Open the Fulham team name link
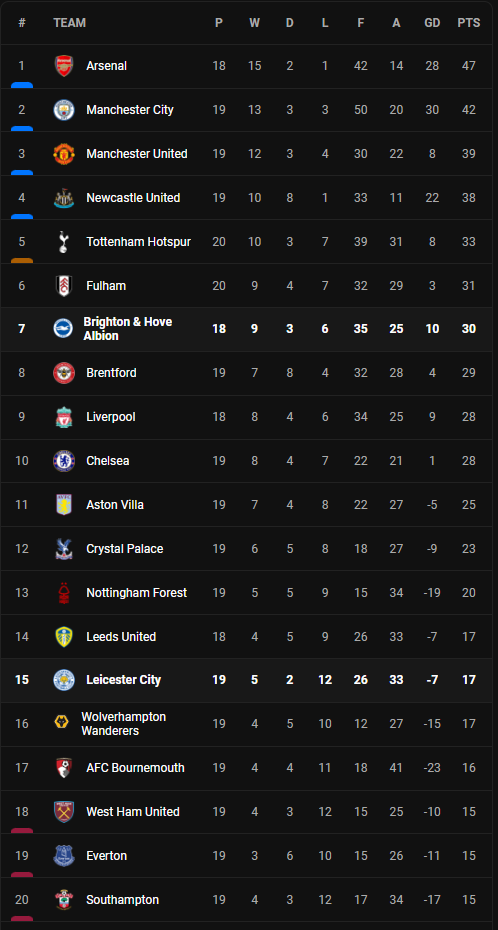This screenshot has height=930, width=498. pyautogui.click(x=106, y=286)
